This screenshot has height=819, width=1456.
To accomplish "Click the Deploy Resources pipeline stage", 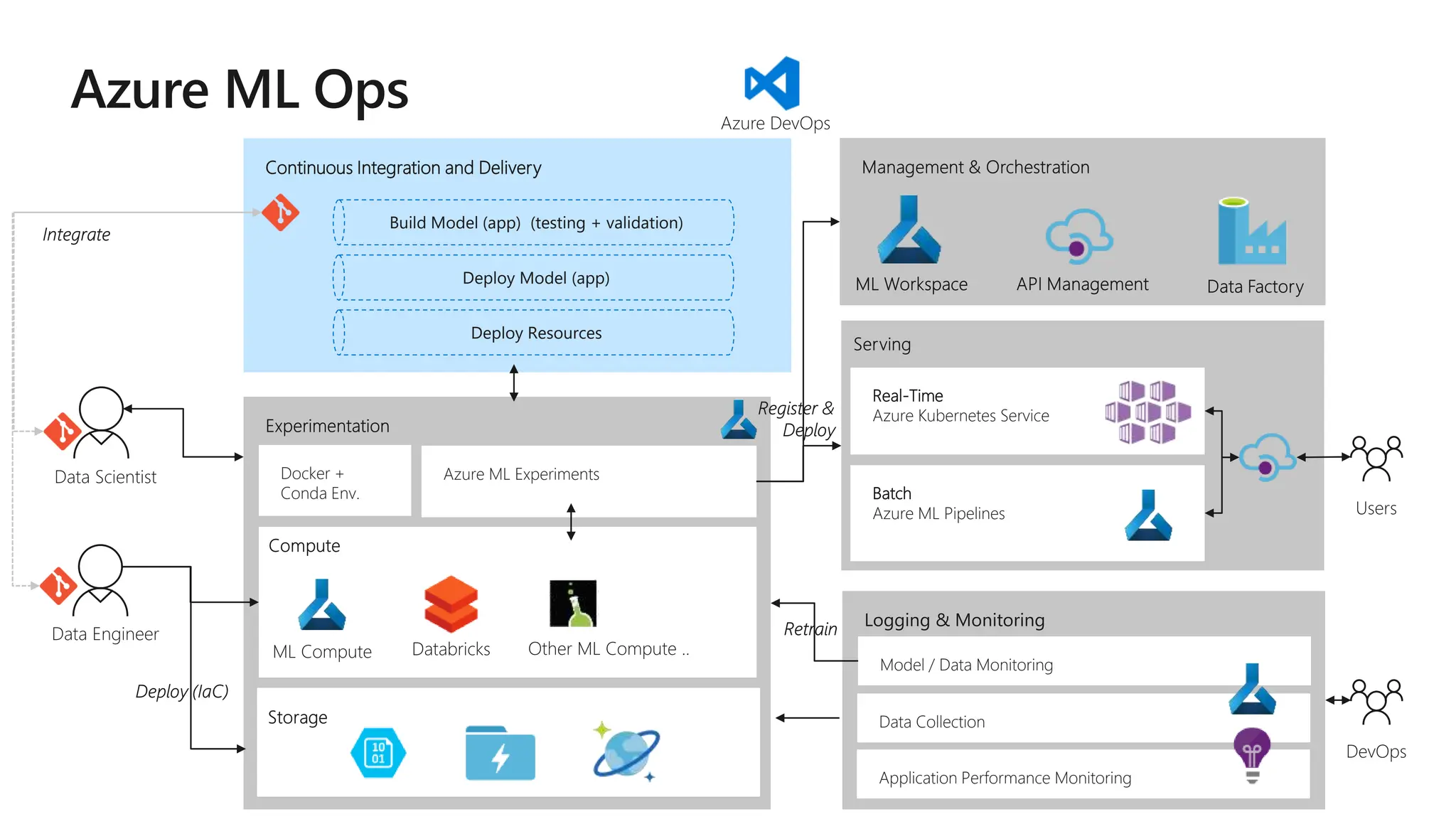I will (x=535, y=333).
